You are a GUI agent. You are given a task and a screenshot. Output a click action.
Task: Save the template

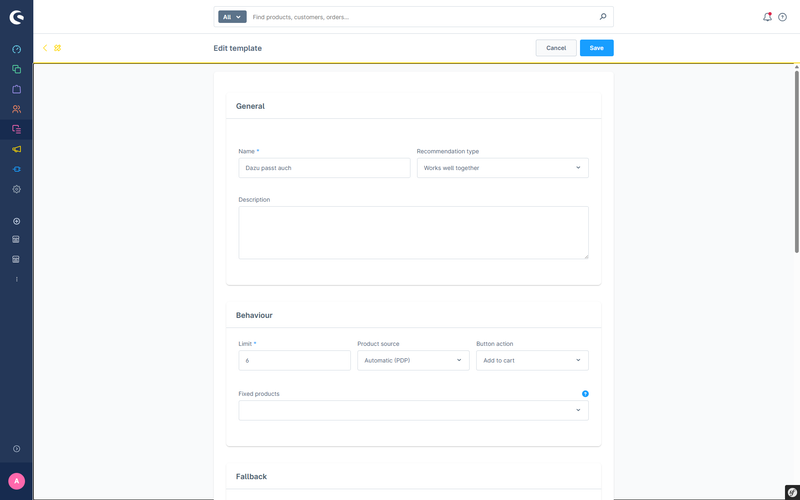pyautogui.click(x=596, y=48)
